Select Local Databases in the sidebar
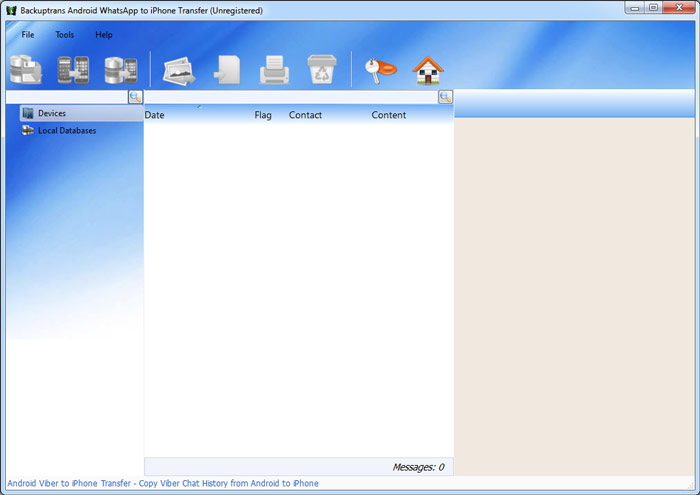Screen dimensions: 700x495 click(67, 131)
